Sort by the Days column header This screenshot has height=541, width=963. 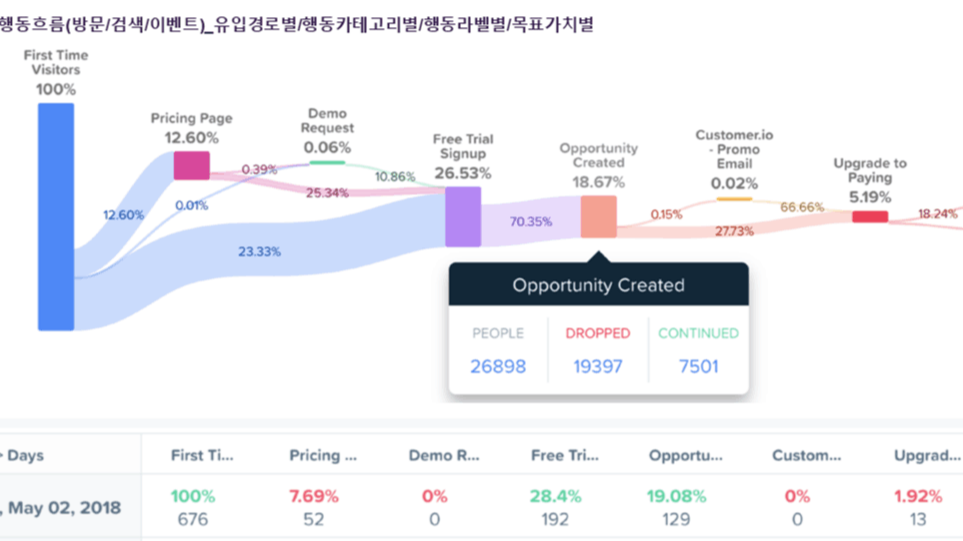(x=25, y=456)
